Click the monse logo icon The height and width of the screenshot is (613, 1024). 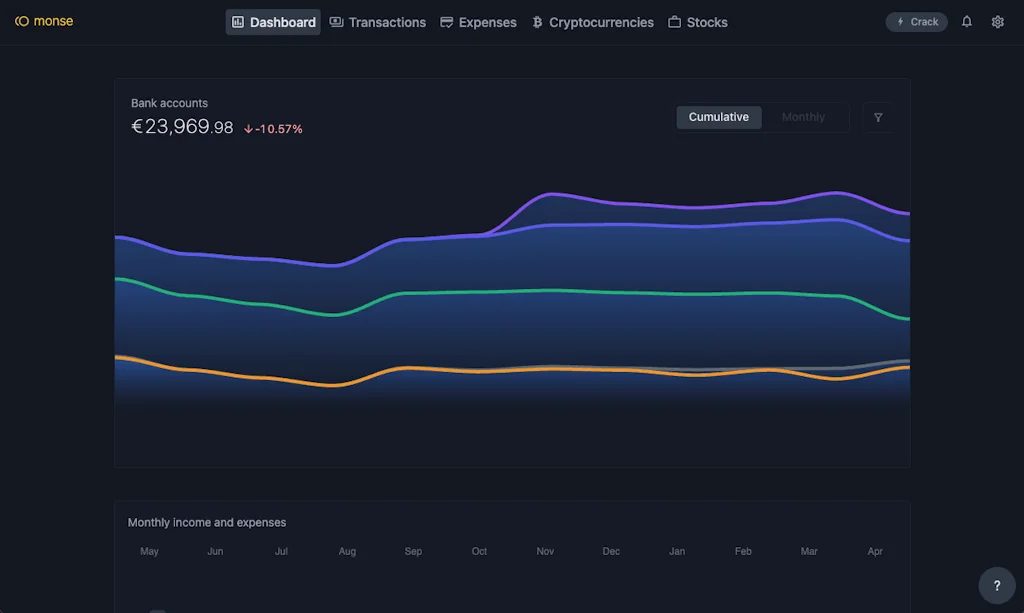click(22, 21)
